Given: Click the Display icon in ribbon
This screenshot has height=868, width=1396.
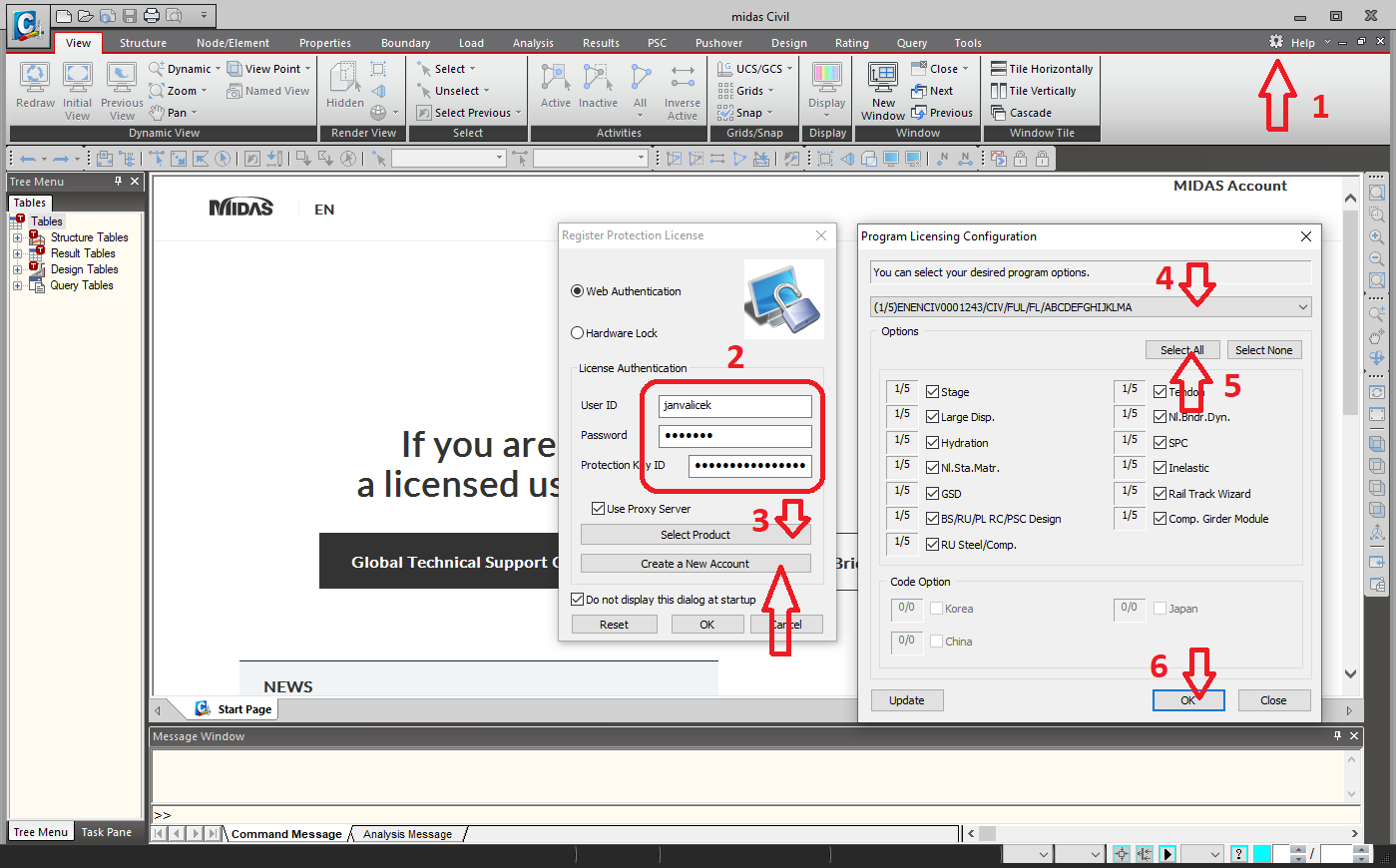Looking at the screenshot, I should tap(826, 79).
